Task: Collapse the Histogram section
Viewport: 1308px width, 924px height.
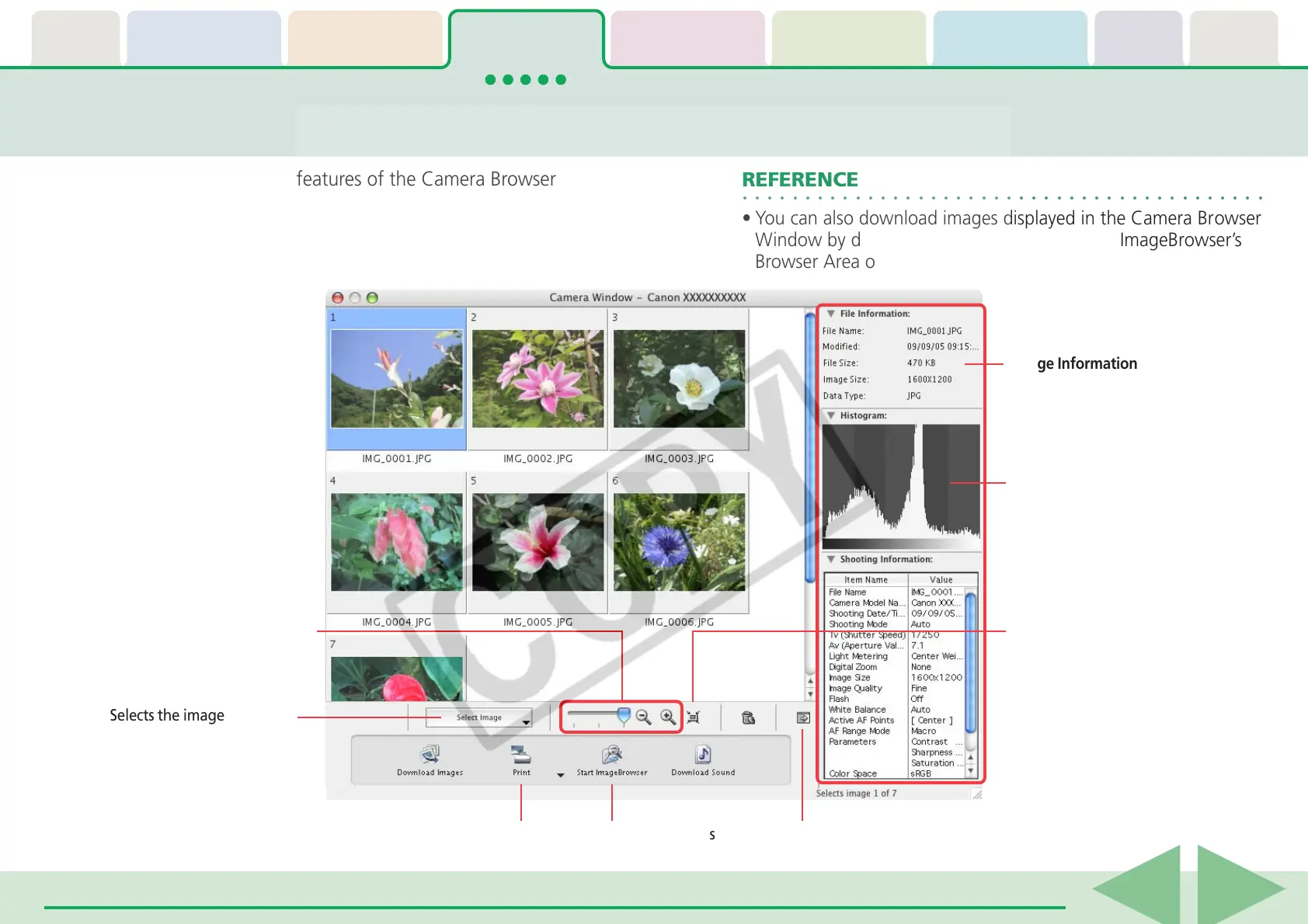Action: tap(831, 415)
